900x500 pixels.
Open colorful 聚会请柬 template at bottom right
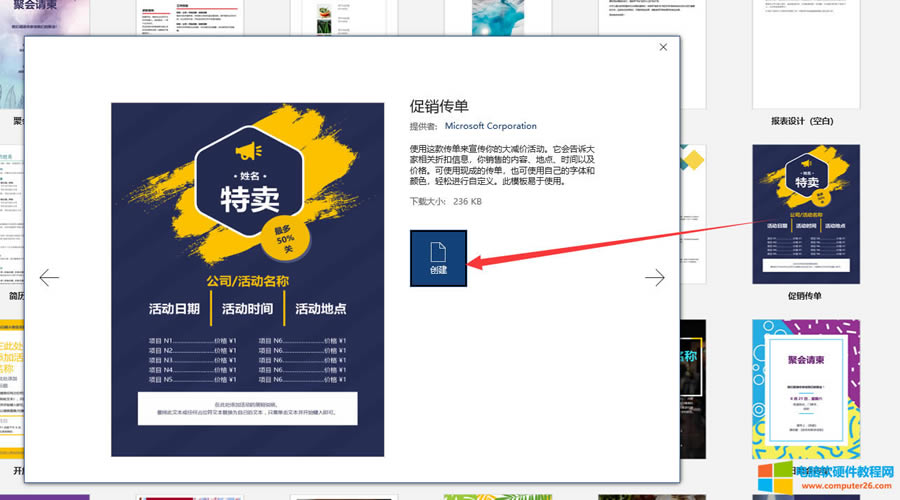tap(804, 395)
